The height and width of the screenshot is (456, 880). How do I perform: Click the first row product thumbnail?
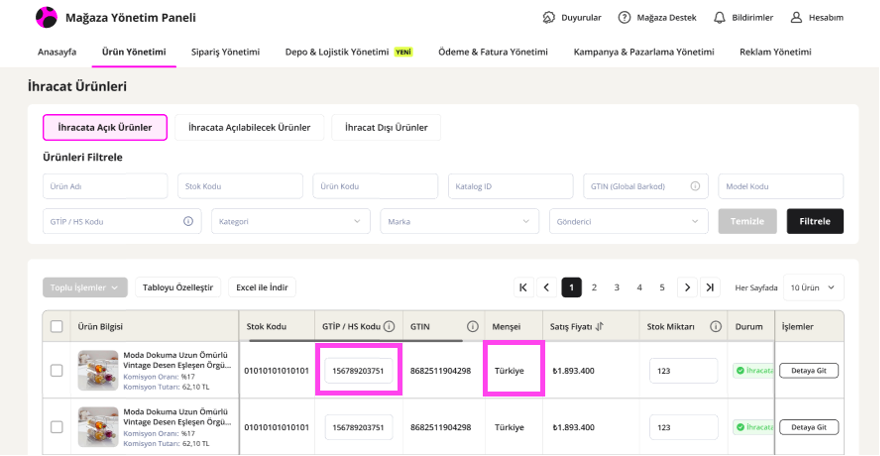click(x=98, y=370)
